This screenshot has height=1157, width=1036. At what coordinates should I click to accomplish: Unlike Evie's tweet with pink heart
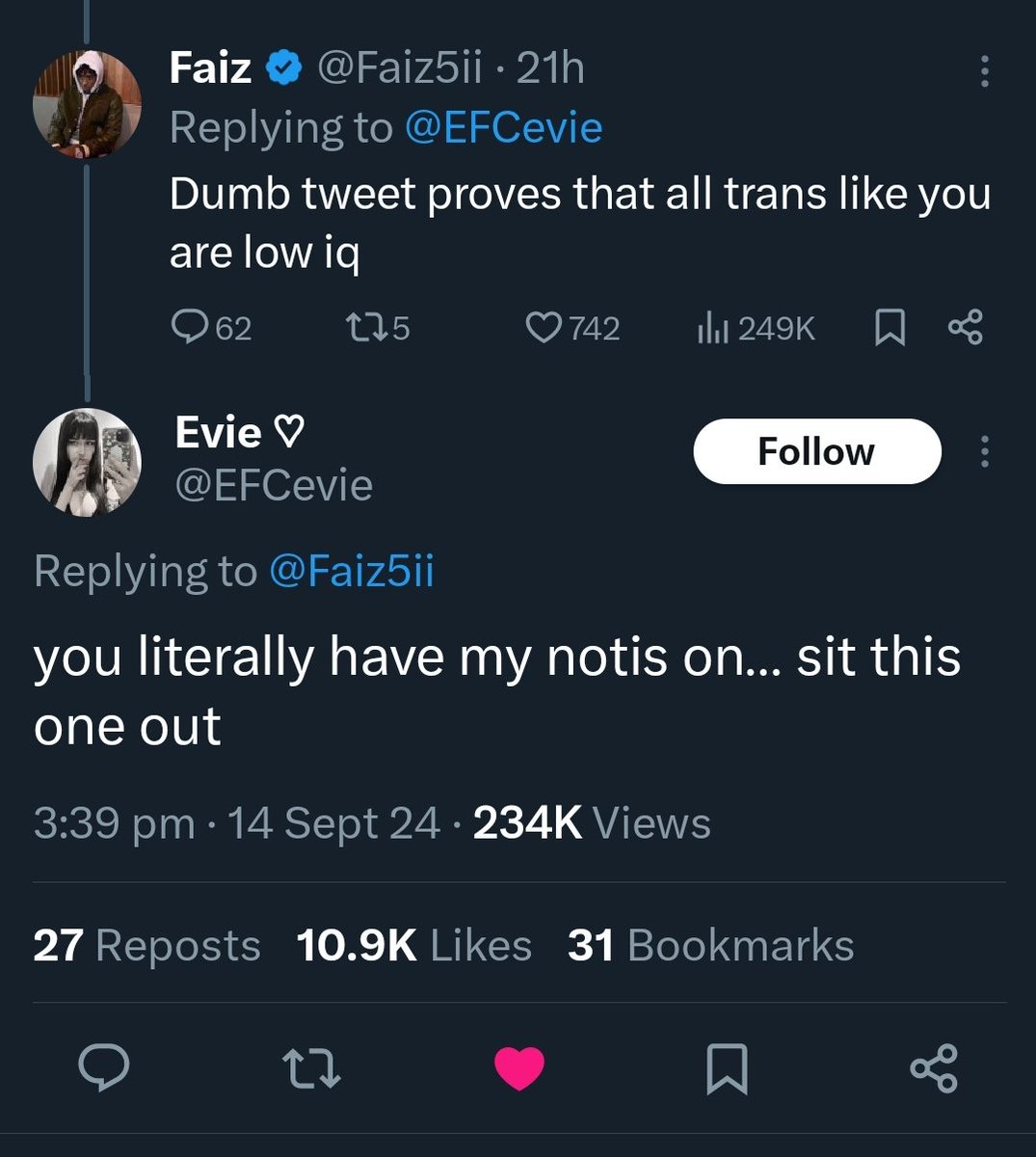click(x=519, y=1068)
